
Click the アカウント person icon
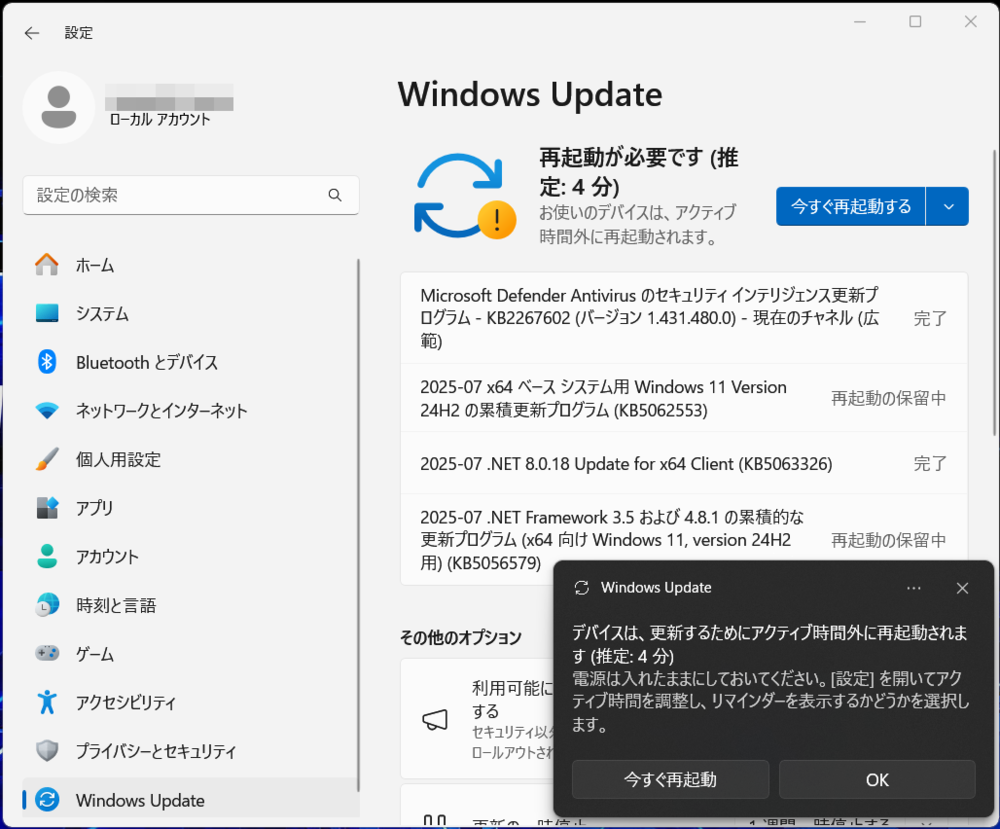47,556
